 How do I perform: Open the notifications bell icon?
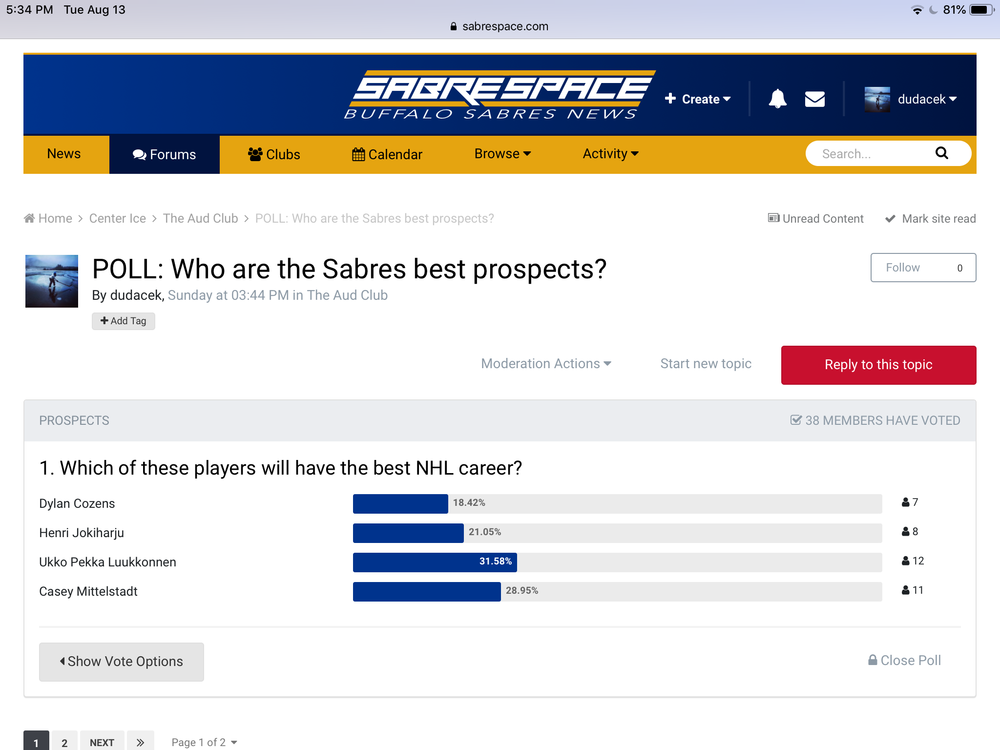777,99
